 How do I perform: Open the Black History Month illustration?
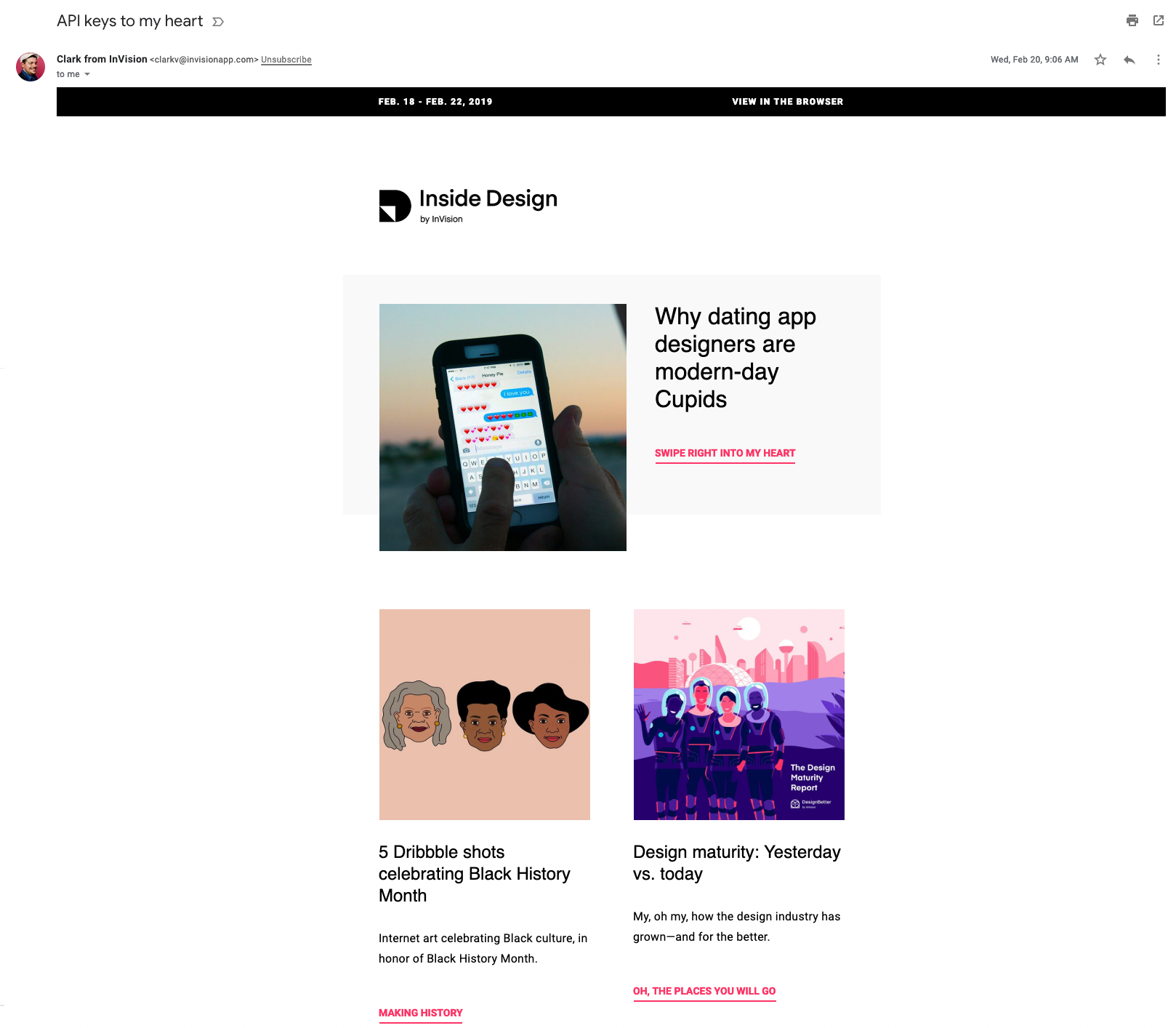pos(485,715)
